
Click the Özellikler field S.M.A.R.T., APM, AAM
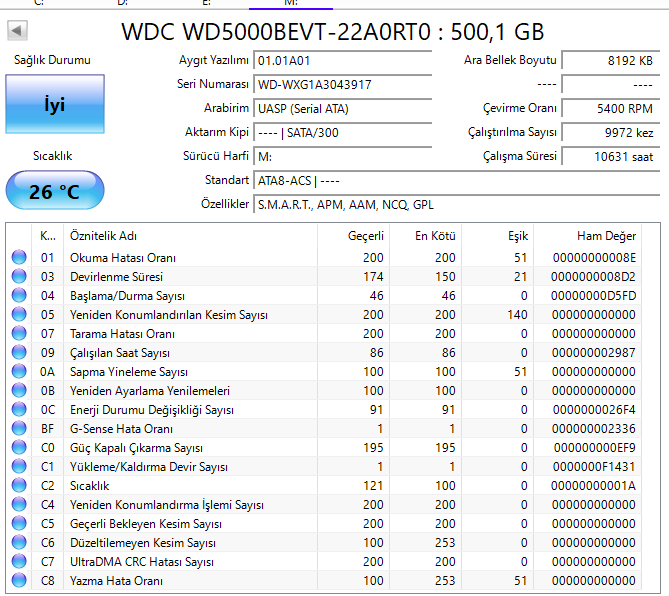coord(457,205)
